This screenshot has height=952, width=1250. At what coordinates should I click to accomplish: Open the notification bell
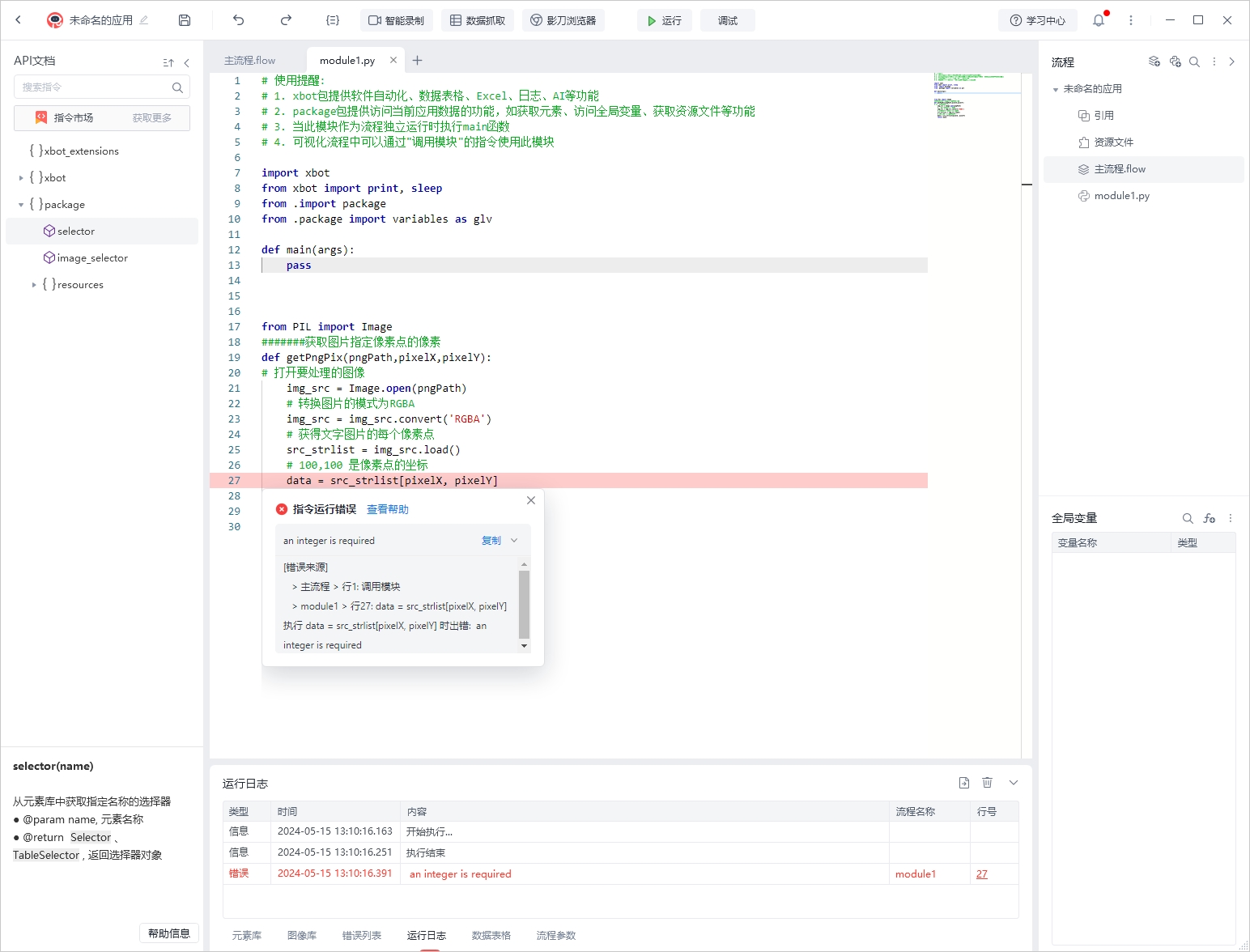(x=1098, y=20)
